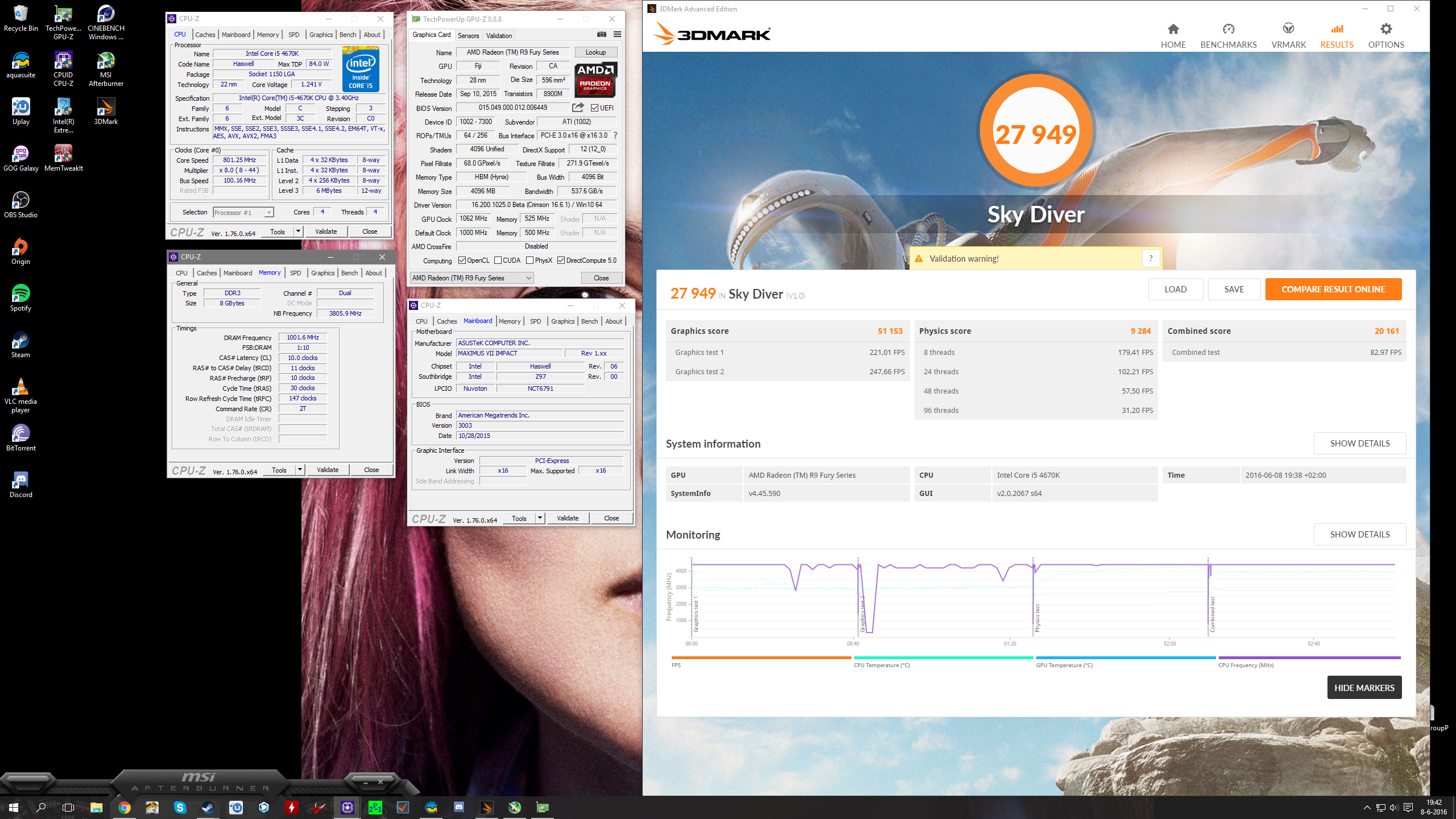Click the BIOS export share icon in GPU-Z
The height and width of the screenshot is (819, 1456).
578,107
